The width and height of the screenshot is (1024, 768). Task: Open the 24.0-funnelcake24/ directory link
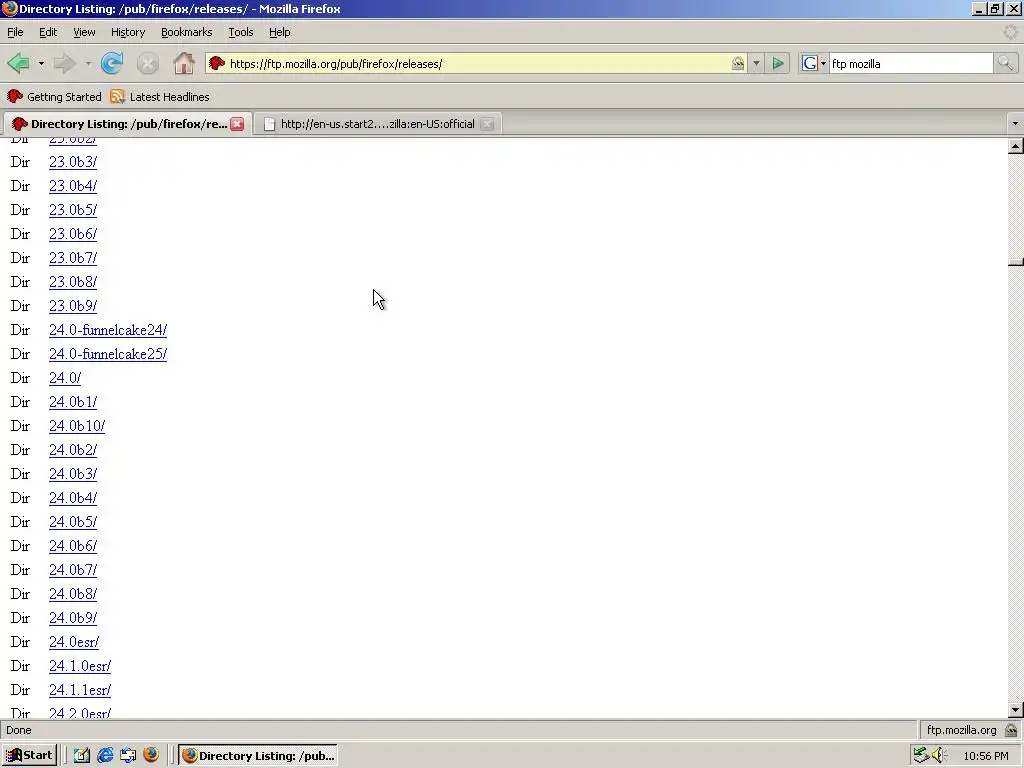tap(108, 330)
